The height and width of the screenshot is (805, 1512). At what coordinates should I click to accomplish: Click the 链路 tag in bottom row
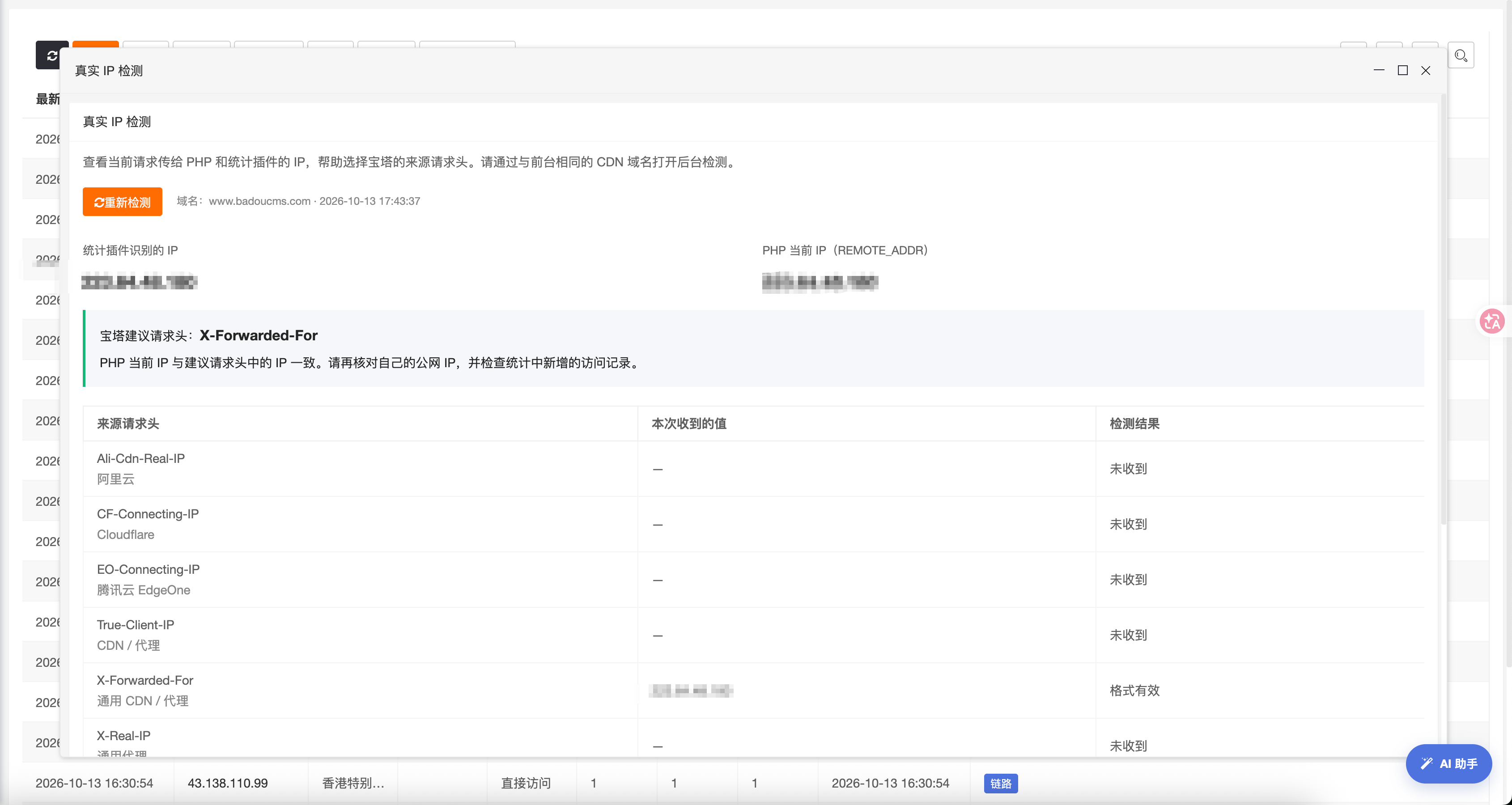point(1001,783)
